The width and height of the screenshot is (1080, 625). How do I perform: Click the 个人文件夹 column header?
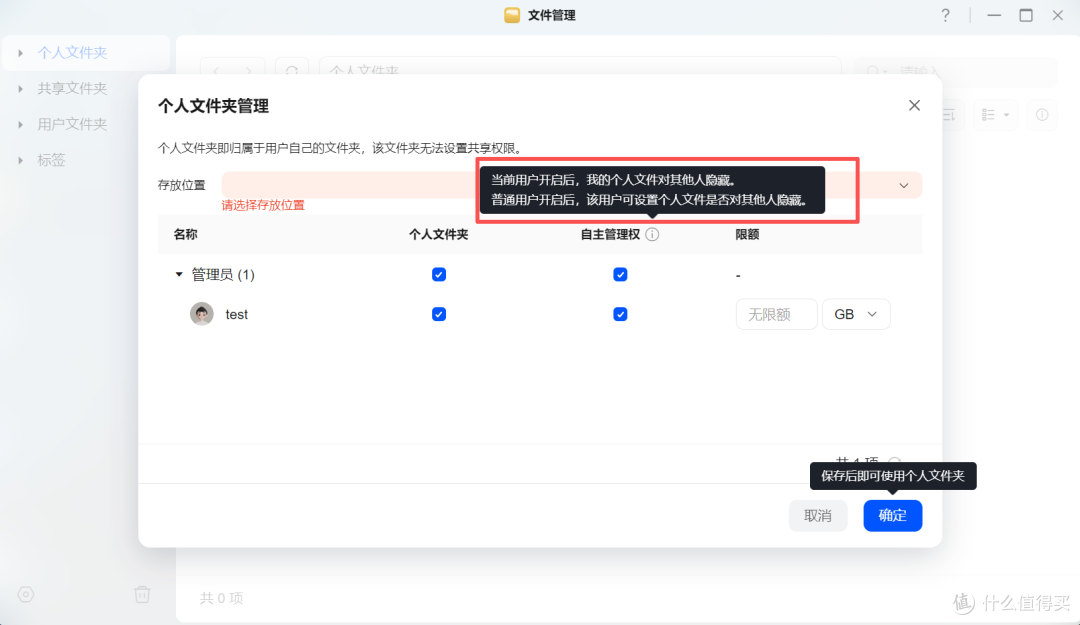(439, 234)
